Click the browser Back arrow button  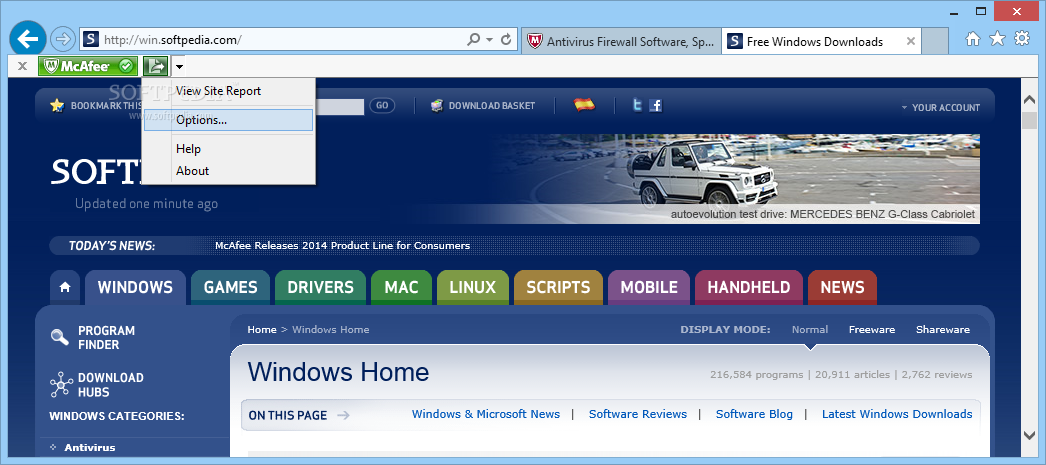(x=27, y=39)
